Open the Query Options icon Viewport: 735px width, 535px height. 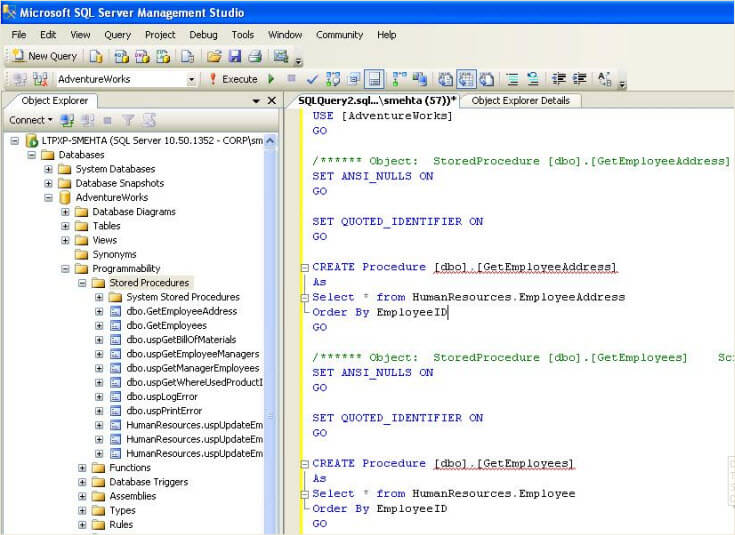coord(354,79)
